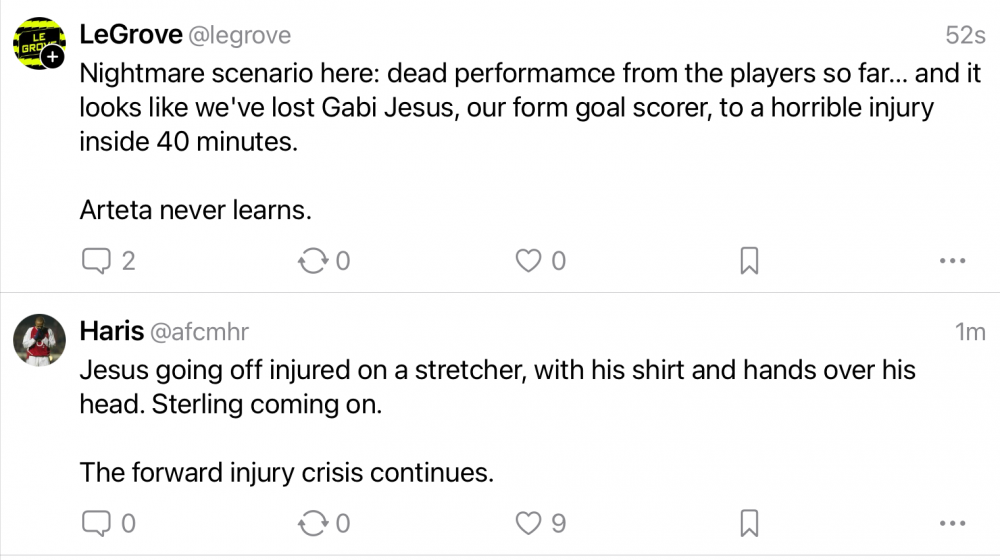Repost LeGrove's post about Gabi Jesus
Screen dimensions: 1000x560
pos(313,261)
